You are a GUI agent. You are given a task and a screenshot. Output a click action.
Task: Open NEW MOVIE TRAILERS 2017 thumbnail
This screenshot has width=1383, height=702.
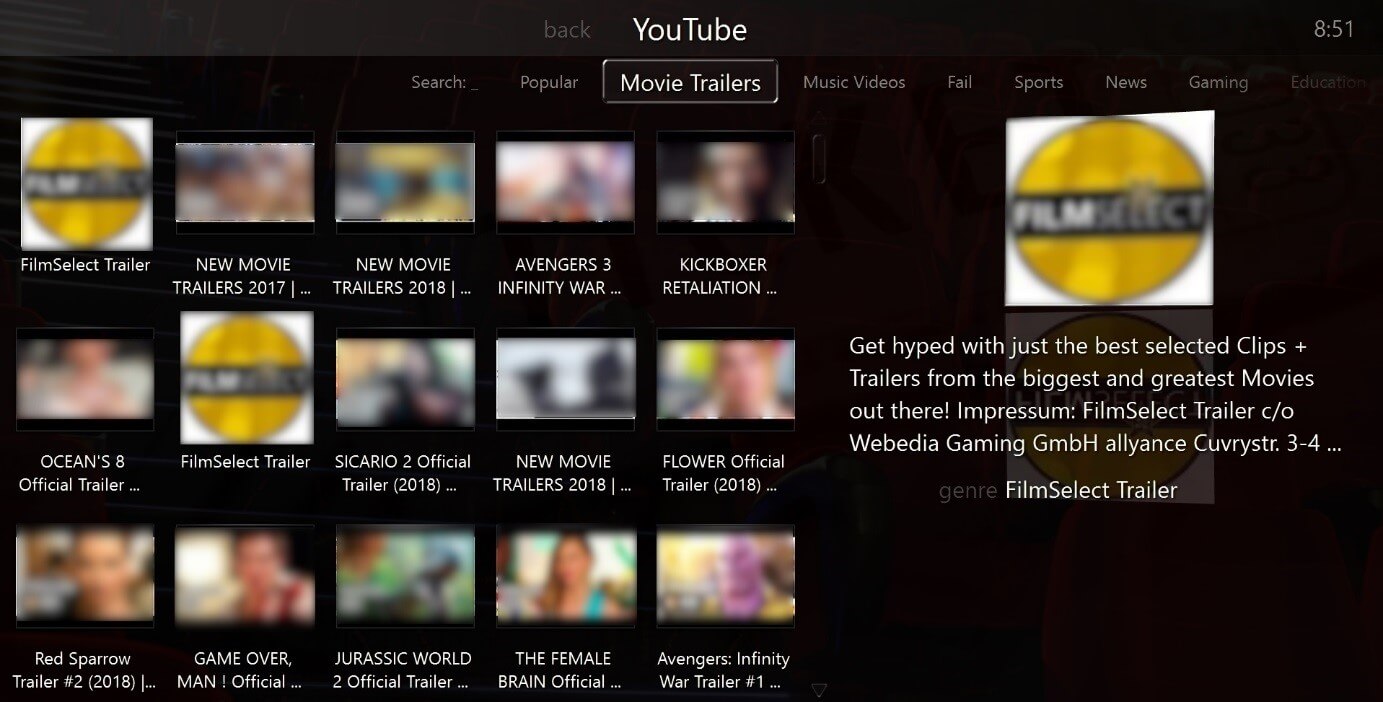point(245,182)
